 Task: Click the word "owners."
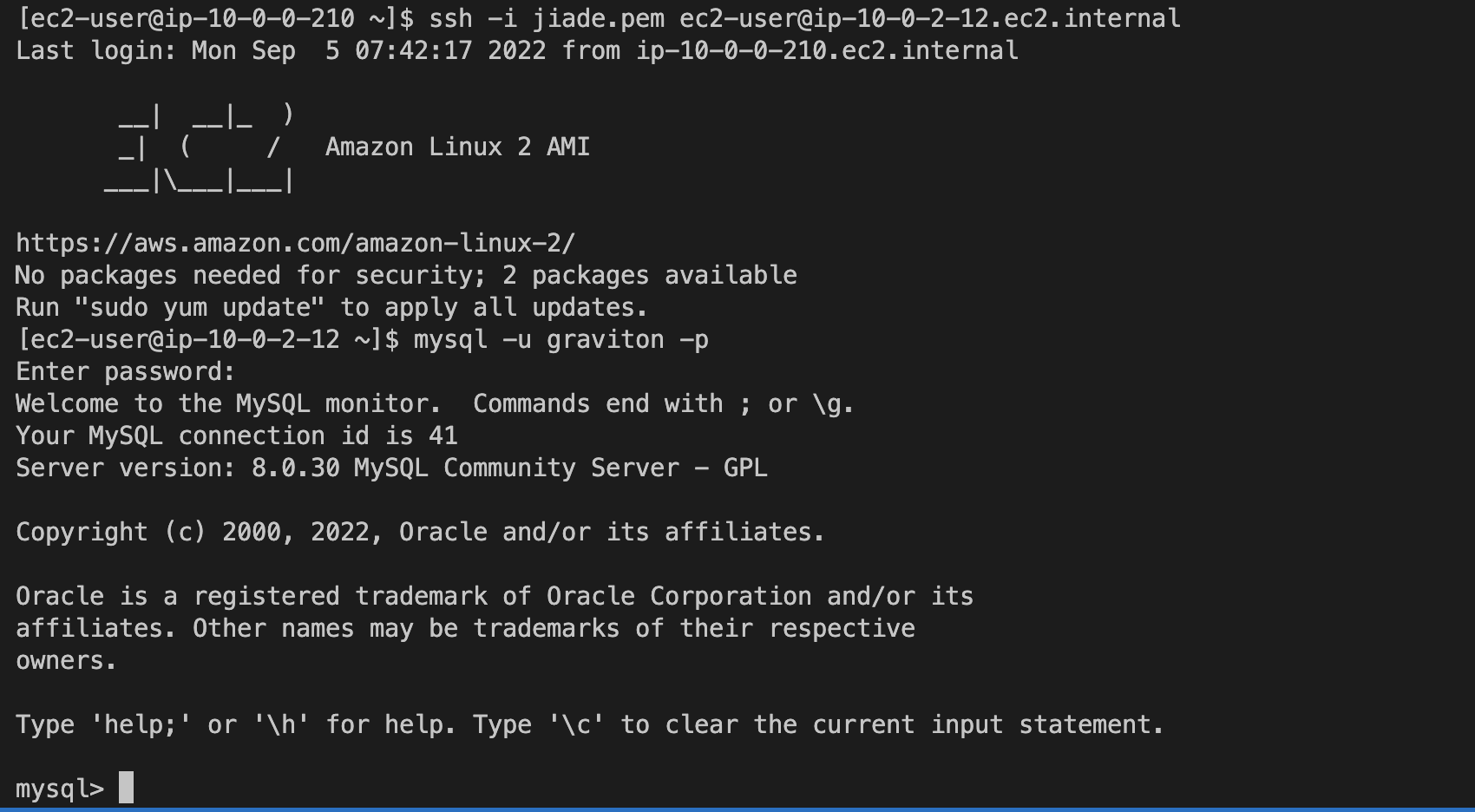pos(66,660)
